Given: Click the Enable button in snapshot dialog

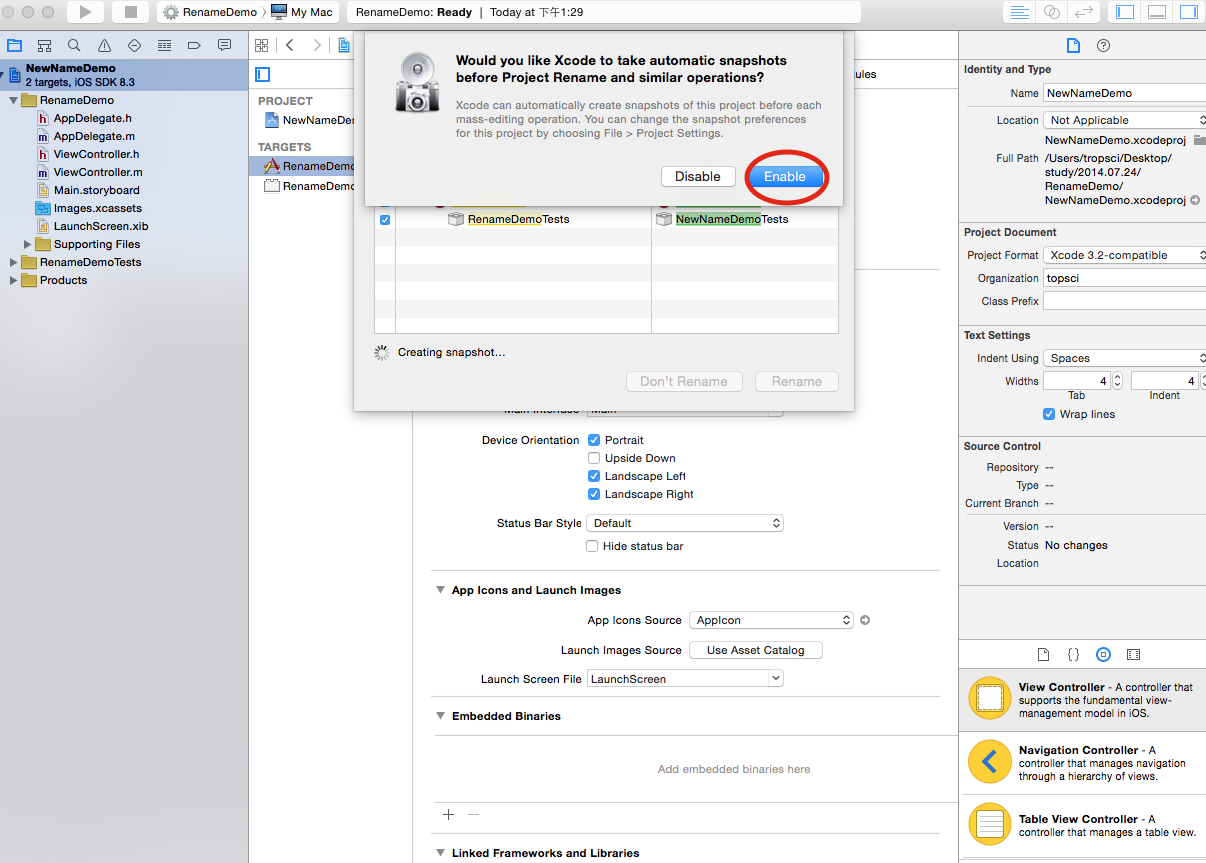Looking at the screenshot, I should (785, 176).
